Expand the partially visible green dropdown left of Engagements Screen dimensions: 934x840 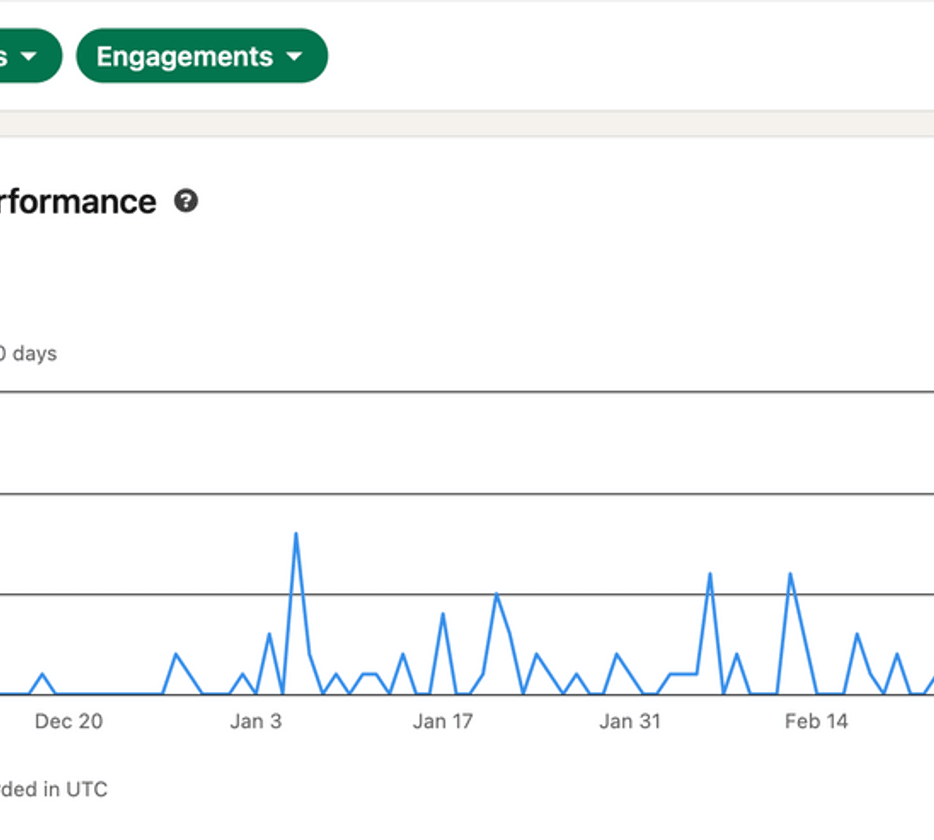click(25, 57)
